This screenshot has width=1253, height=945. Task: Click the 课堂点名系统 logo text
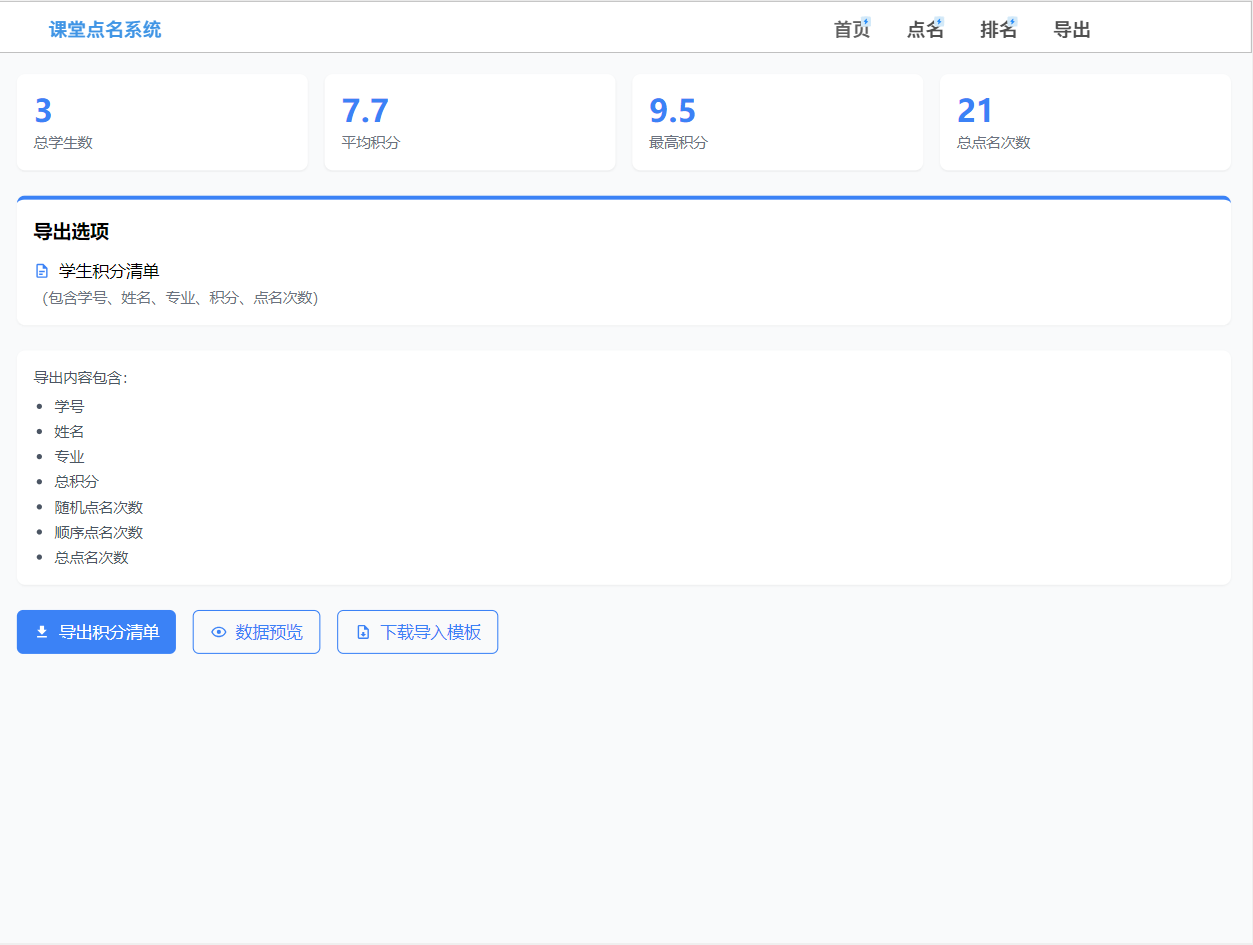pyautogui.click(x=104, y=27)
